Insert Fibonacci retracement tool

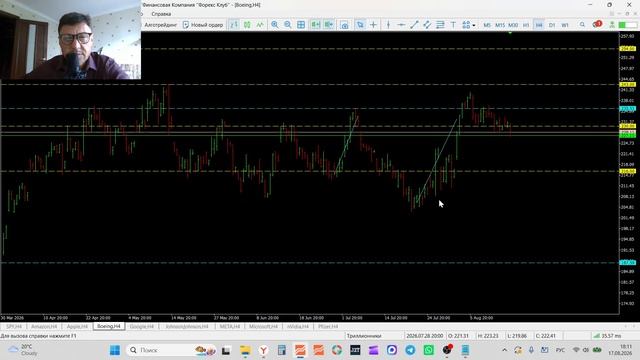[x=440, y=25]
